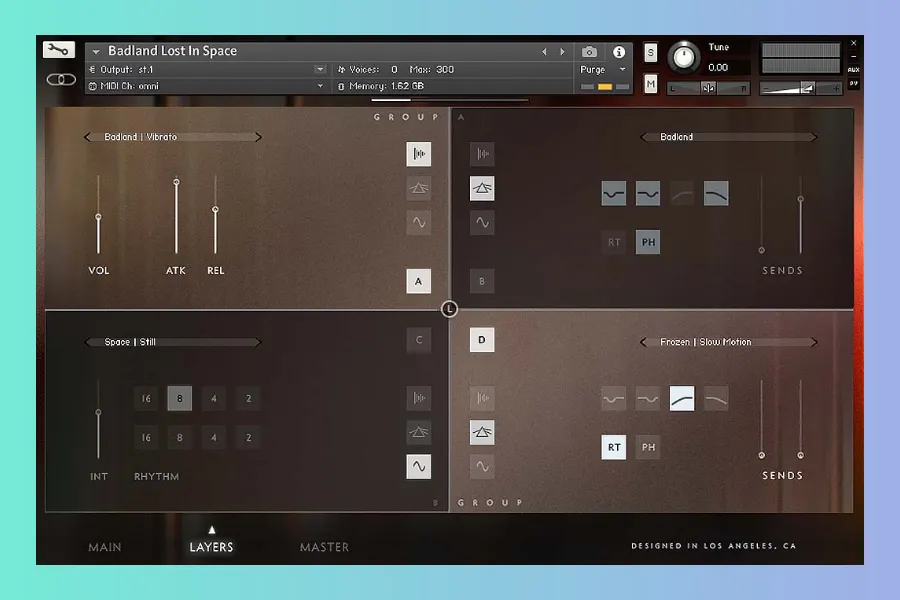Viewport: 900px width, 600px height.
Task: Expand the Output st.1 dropdown
Action: pyautogui.click(x=320, y=70)
